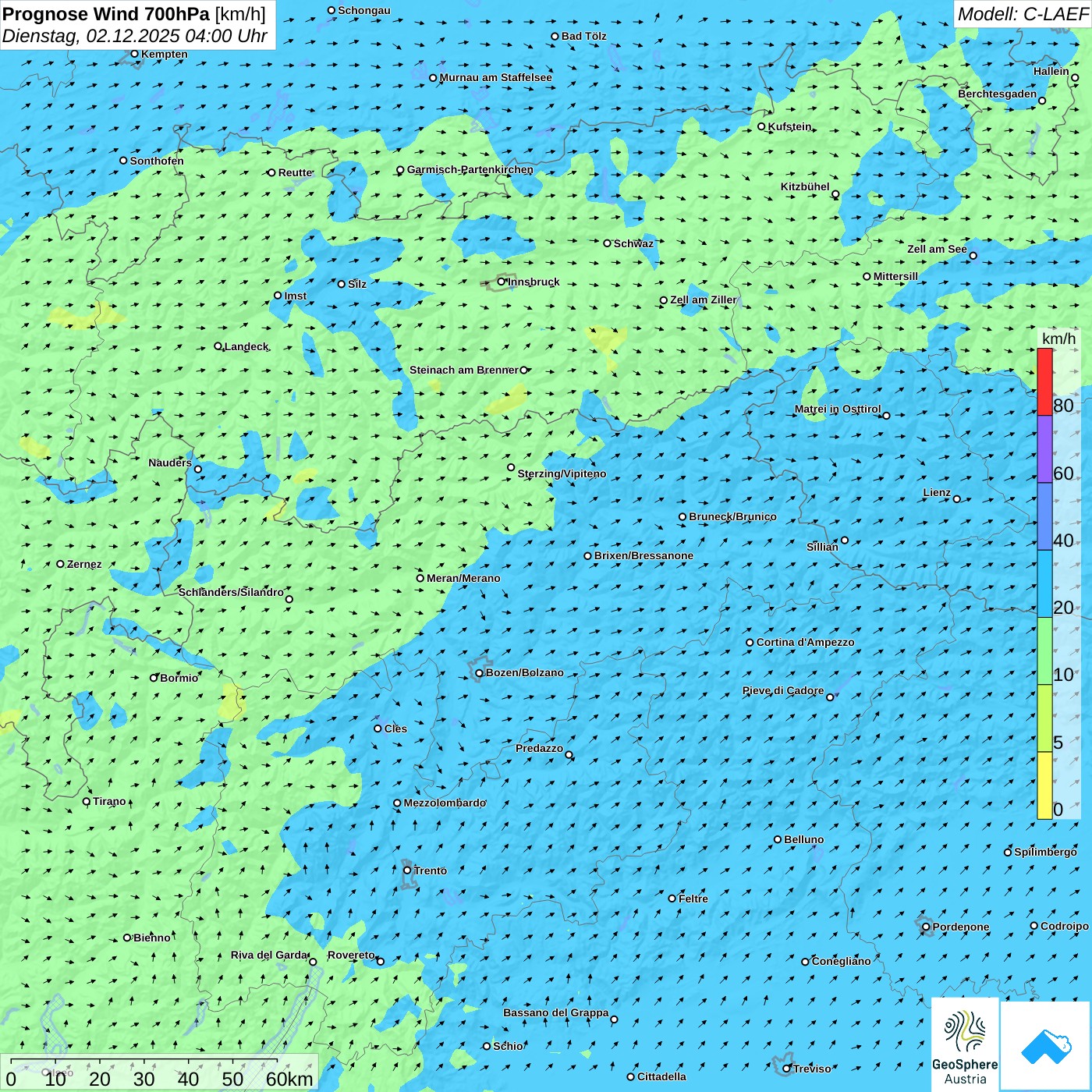Click the Zell am See location dot
Screen dimensions: 1092x1092
[x=973, y=255]
